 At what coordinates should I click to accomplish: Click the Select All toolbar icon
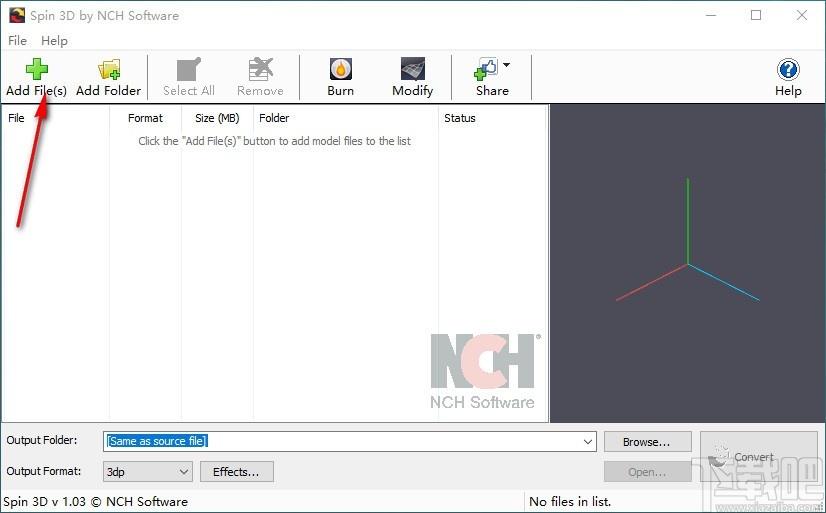(189, 69)
